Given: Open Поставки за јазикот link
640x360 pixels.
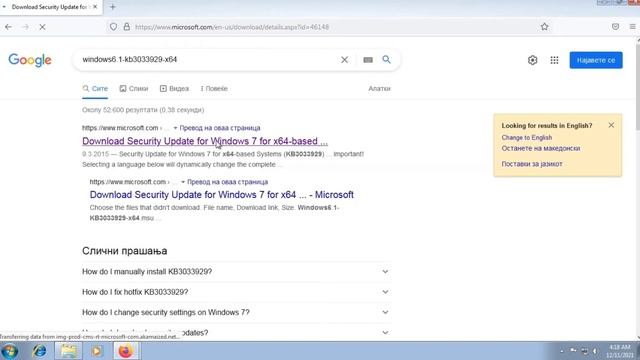Looking at the screenshot, I should click(532, 164).
